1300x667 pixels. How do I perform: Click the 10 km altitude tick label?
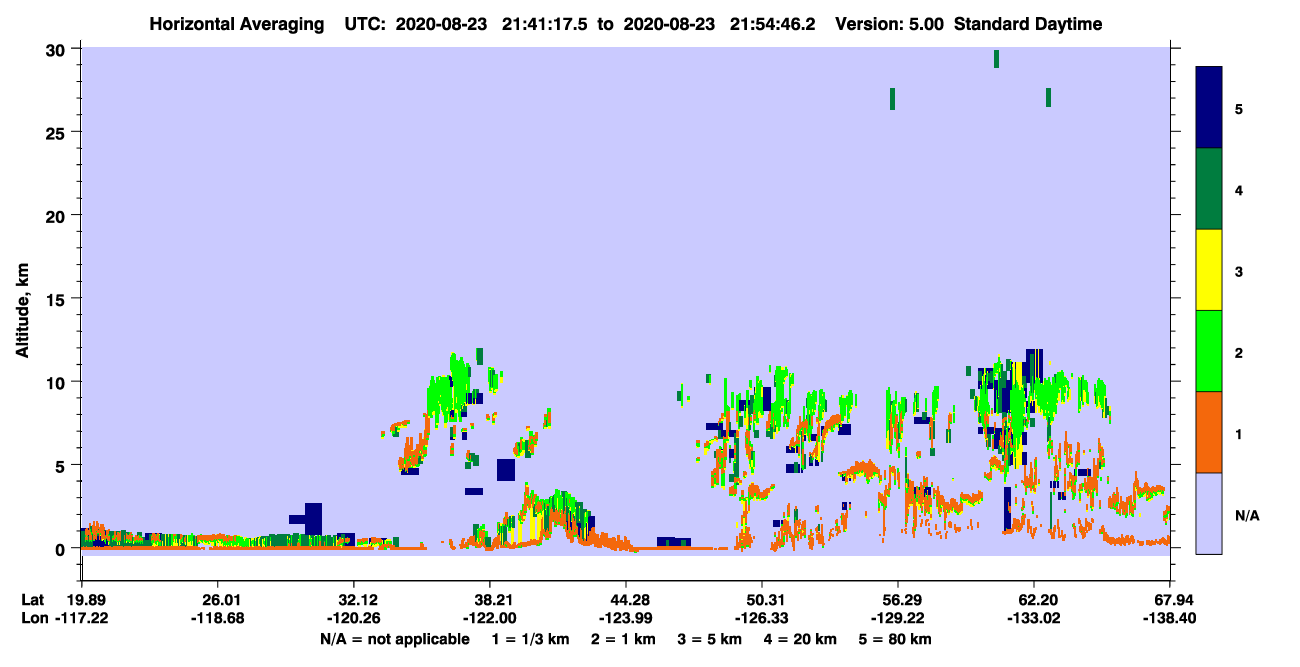[56, 382]
